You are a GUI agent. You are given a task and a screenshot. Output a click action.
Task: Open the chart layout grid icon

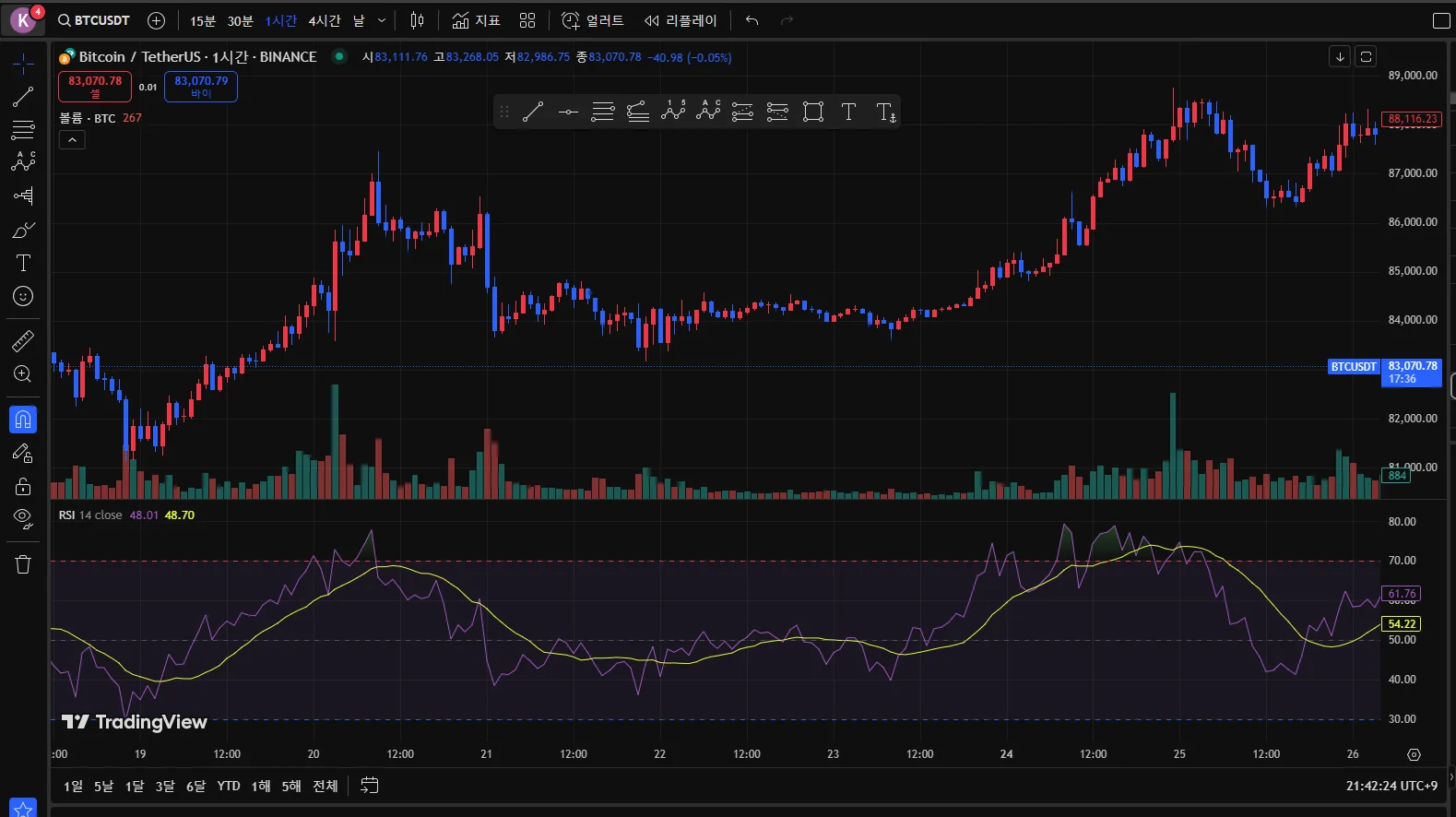pos(527,20)
